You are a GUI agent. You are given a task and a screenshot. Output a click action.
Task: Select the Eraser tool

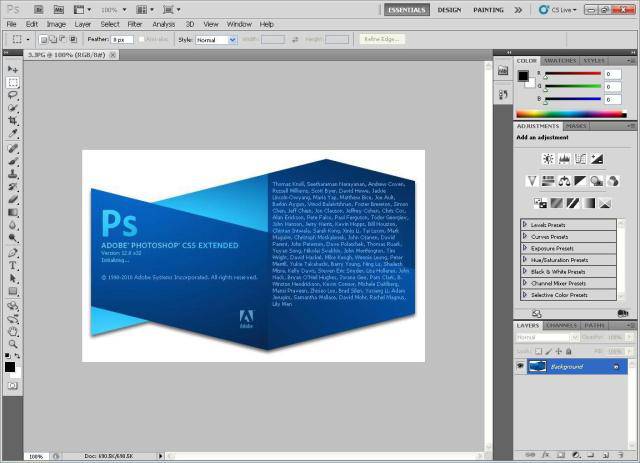(x=13, y=200)
